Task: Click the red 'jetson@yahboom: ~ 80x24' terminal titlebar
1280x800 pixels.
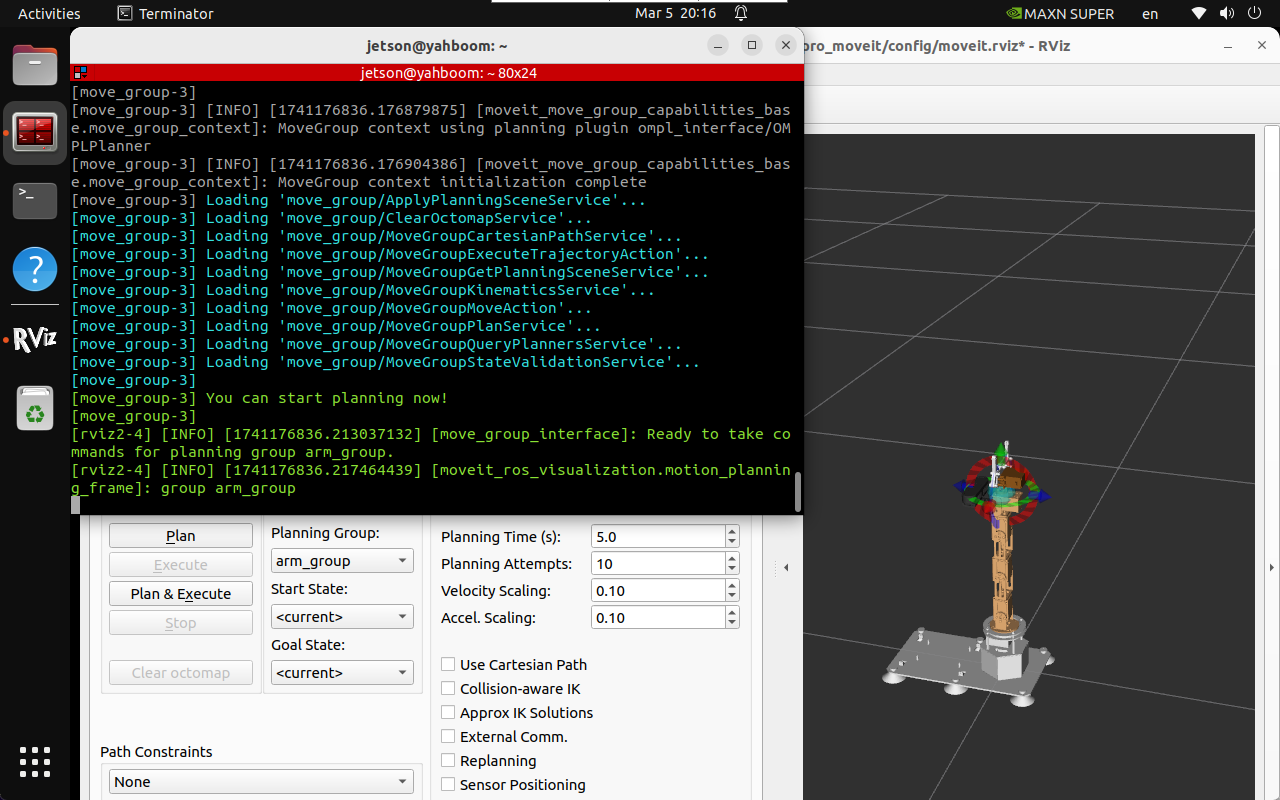Action: (437, 73)
